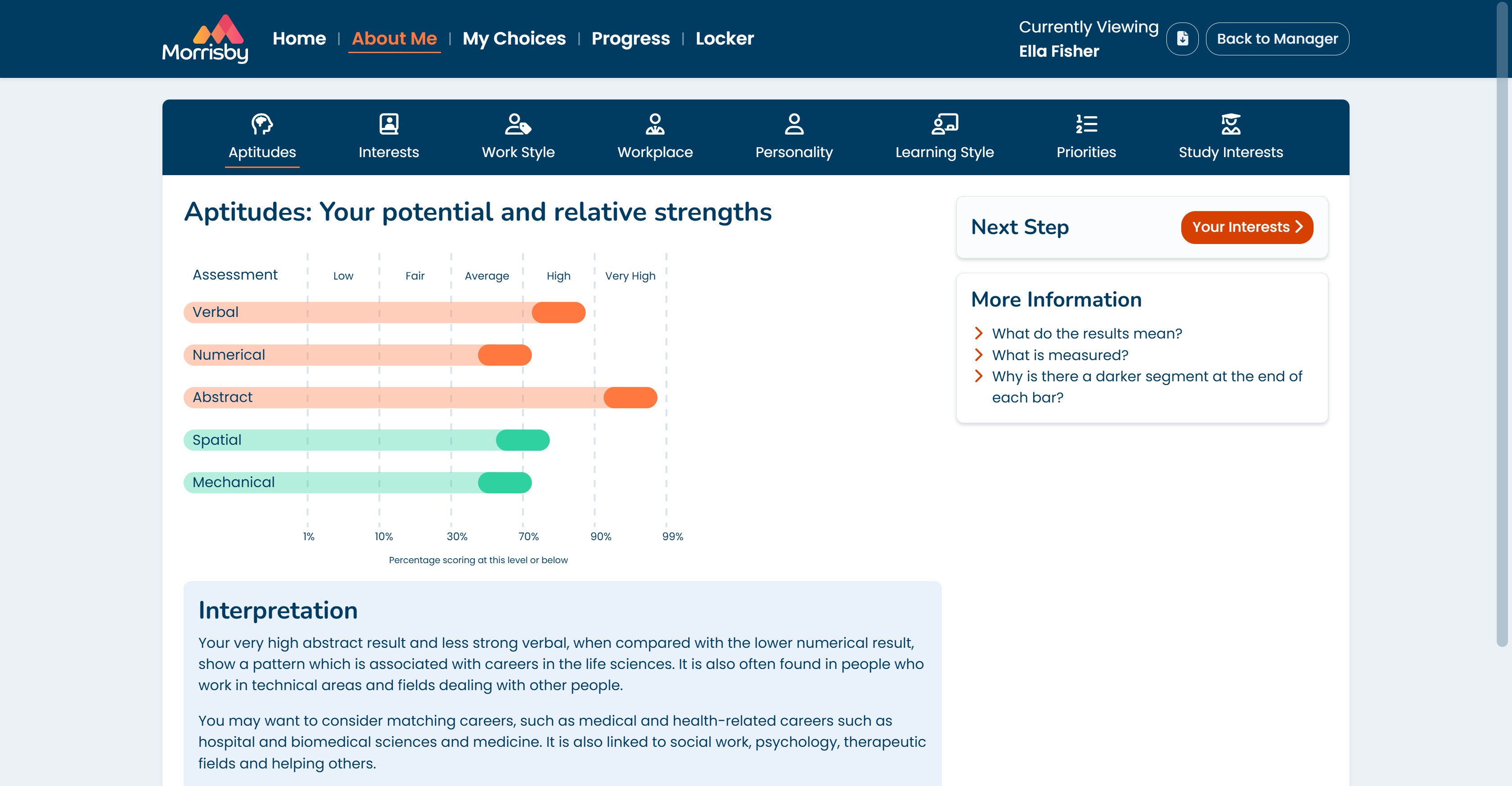Click the Study Interests graduate icon
Image resolution: width=1512 pixels, height=786 pixels.
pos(1230,124)
